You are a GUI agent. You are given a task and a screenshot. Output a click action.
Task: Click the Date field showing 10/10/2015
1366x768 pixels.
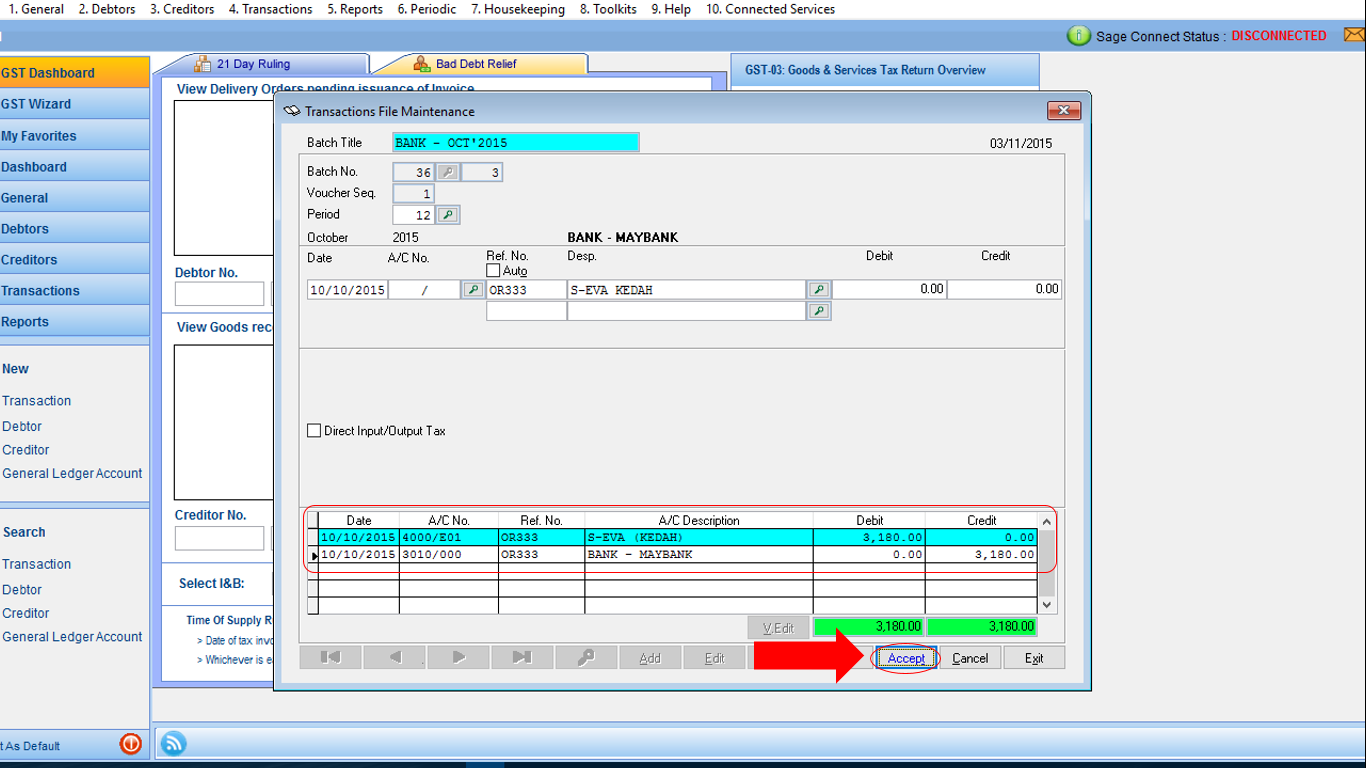click(x=347, y=290)
